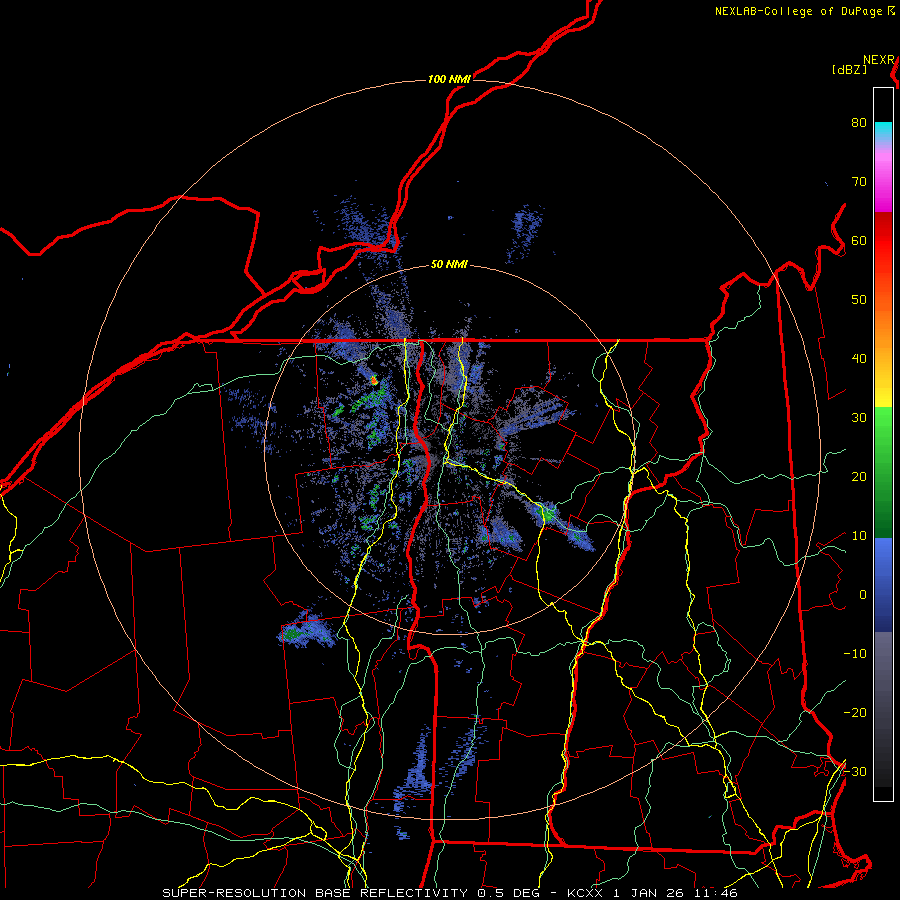Click the magenta-pink segment of the color bar
This screenshot has height=900, width=900.
click(883, 178)
